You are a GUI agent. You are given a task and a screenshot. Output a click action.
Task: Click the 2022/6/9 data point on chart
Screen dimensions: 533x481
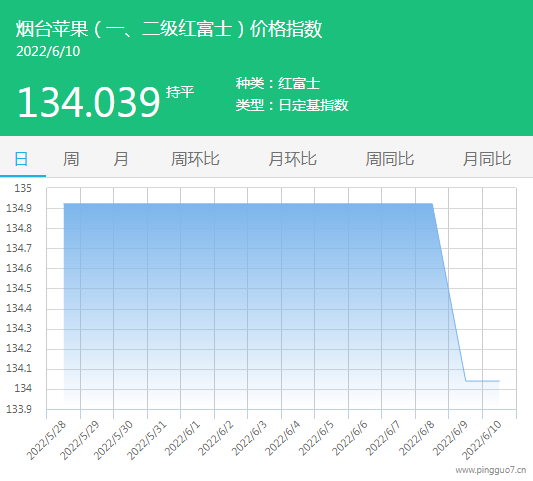(466, 381)
